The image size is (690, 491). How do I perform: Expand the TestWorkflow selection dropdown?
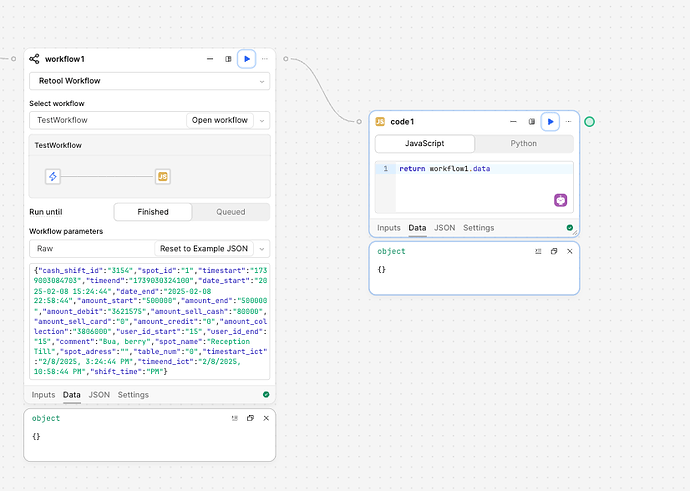click(262, 121)
